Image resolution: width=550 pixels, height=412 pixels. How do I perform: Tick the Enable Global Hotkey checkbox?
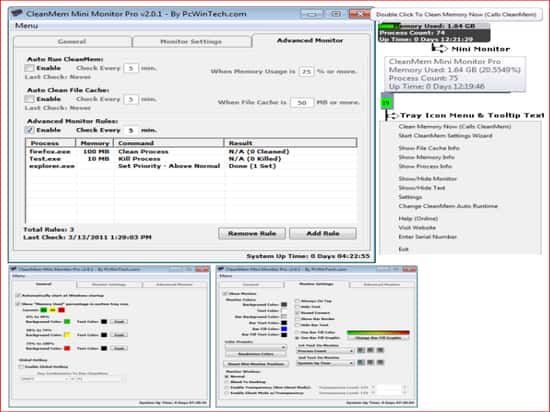pos(21,367)
